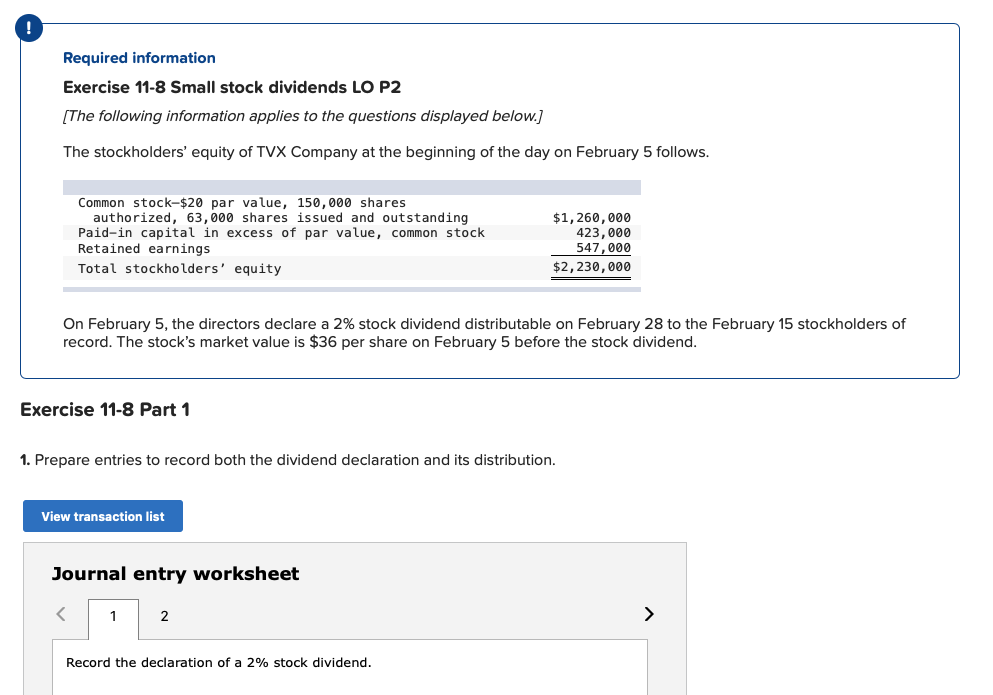Image resolution: width=993 pixels, height=695 pixels.
Task: Click tab 2 to expand the distribution entry
Action: 164,616
